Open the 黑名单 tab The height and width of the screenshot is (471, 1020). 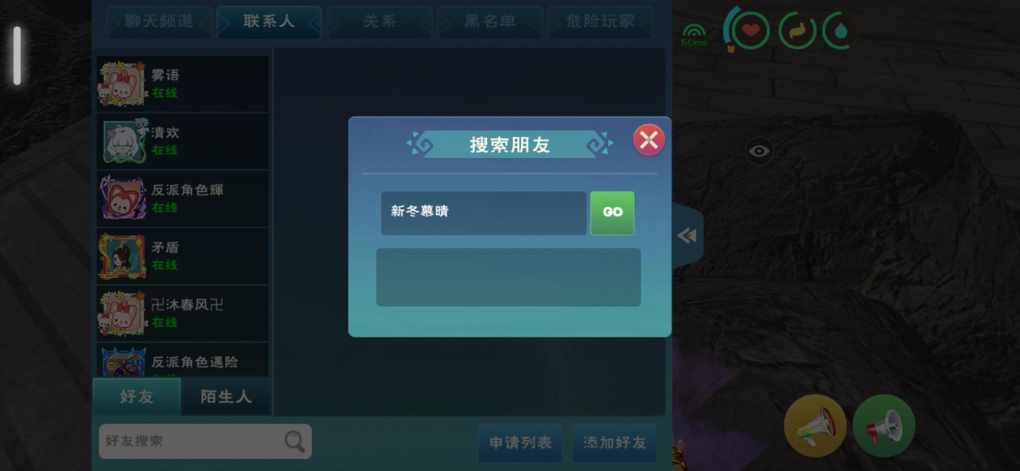pyautogui.click(x=490, y=21)
